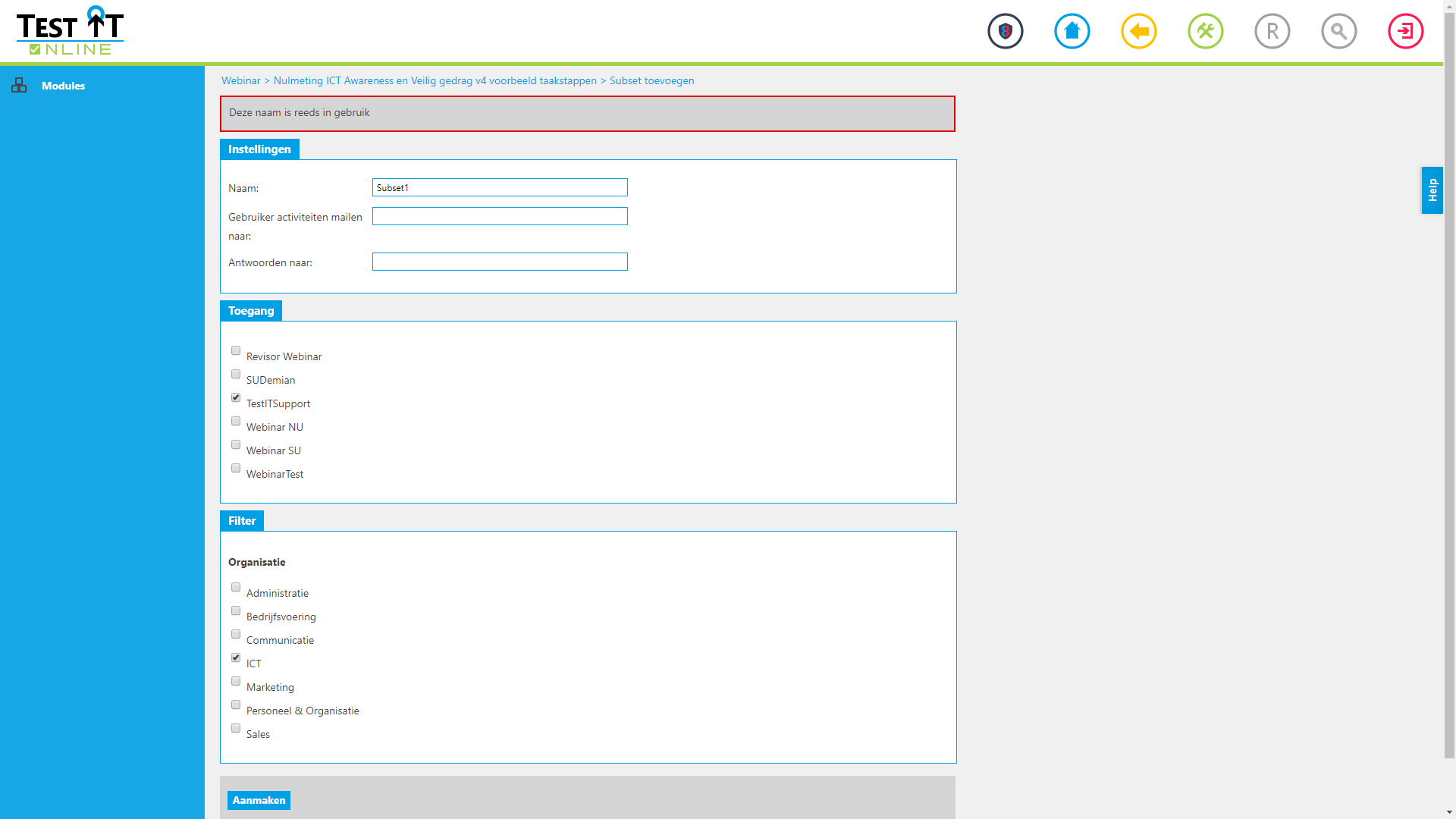1456x819 pixels.
Task: Open Modules menu item in sidebar
Action: click(63, 86)
